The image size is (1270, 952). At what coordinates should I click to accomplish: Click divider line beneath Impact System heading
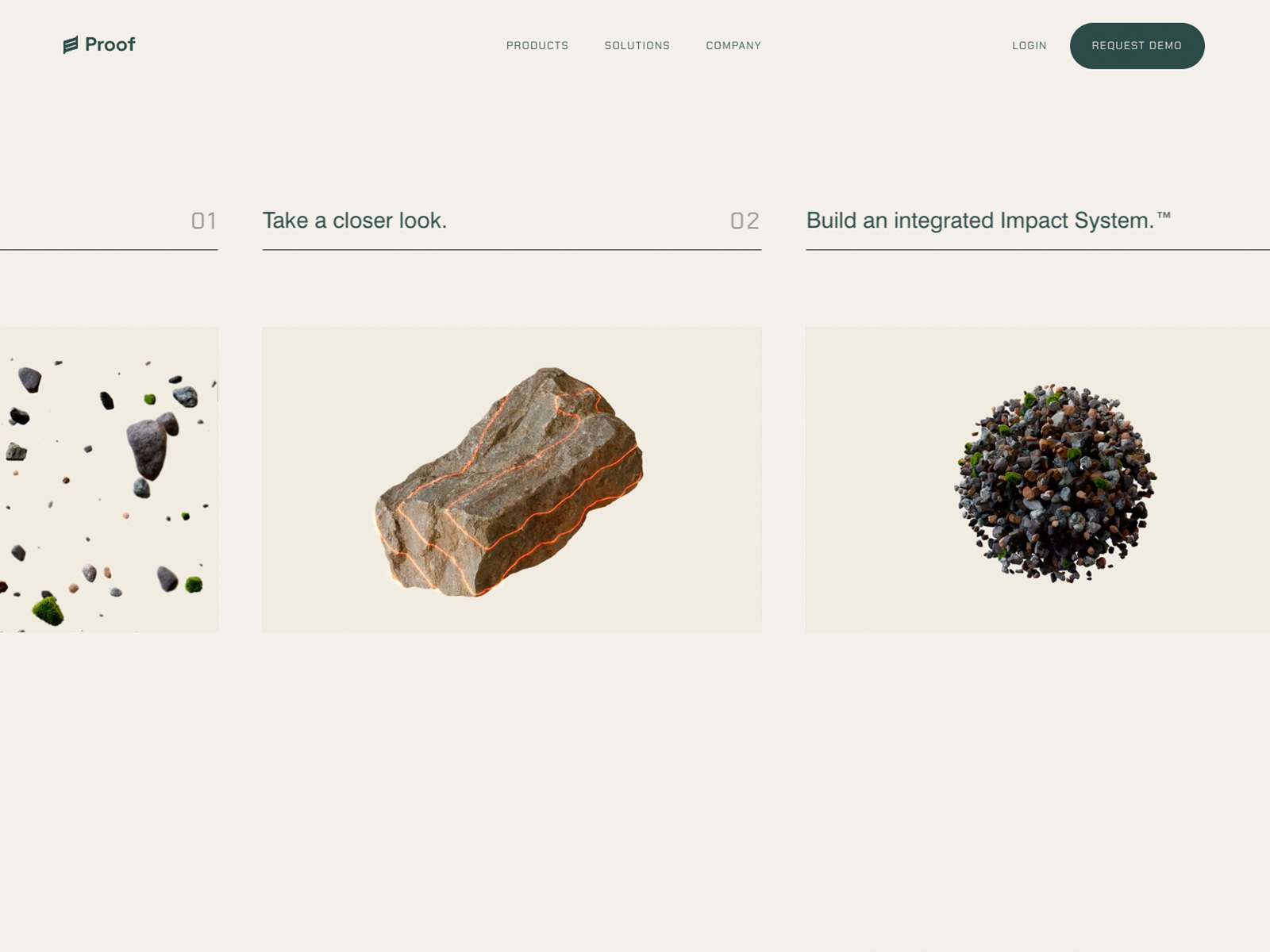click(1037, 250)
